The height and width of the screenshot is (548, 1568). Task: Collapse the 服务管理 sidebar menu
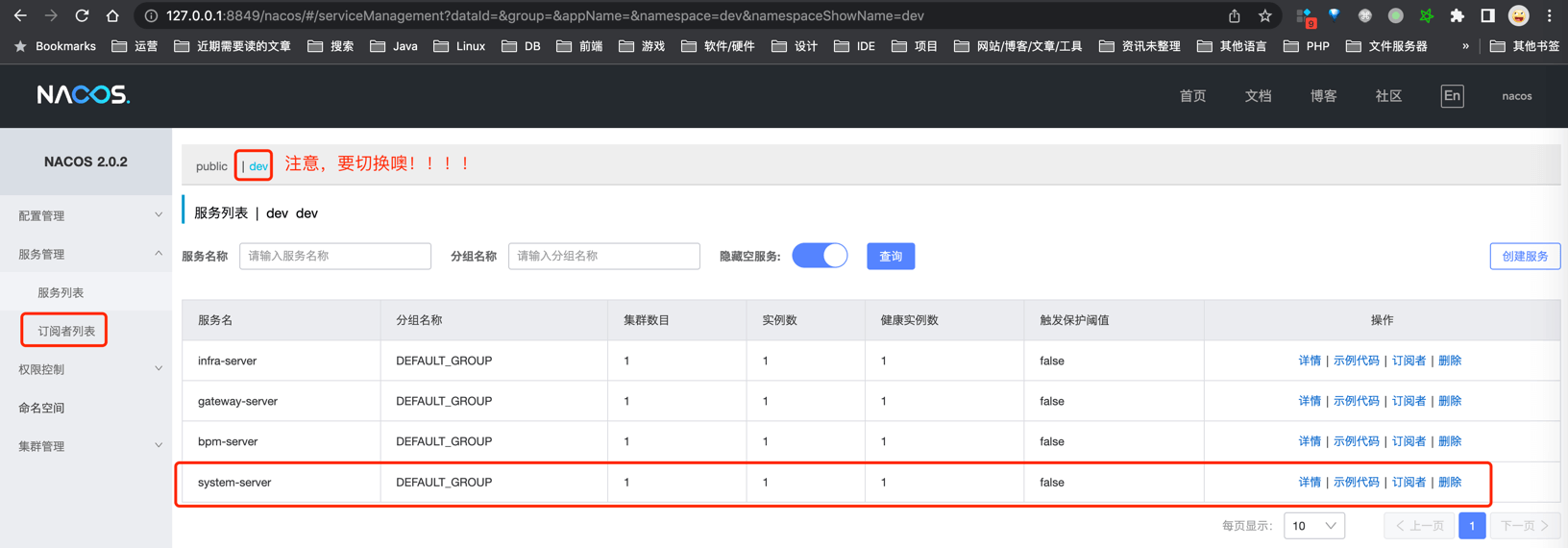(x=86, y=254)
